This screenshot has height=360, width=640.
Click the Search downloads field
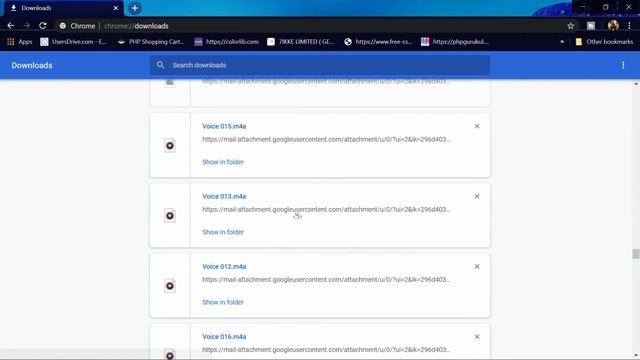coord(320,65)
